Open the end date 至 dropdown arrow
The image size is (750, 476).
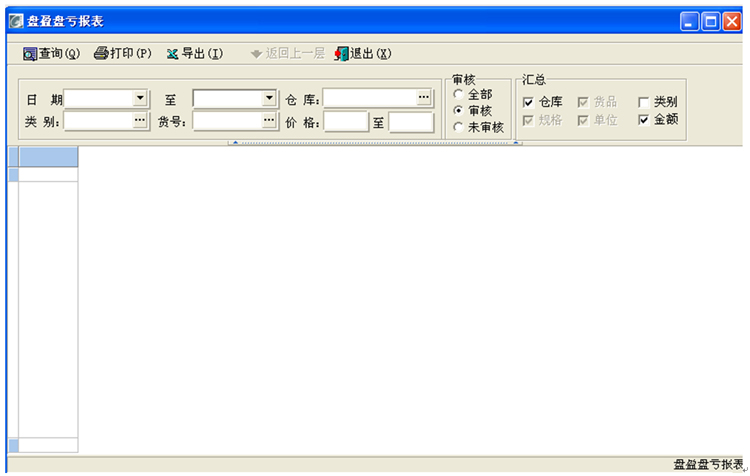coord(269,98)
